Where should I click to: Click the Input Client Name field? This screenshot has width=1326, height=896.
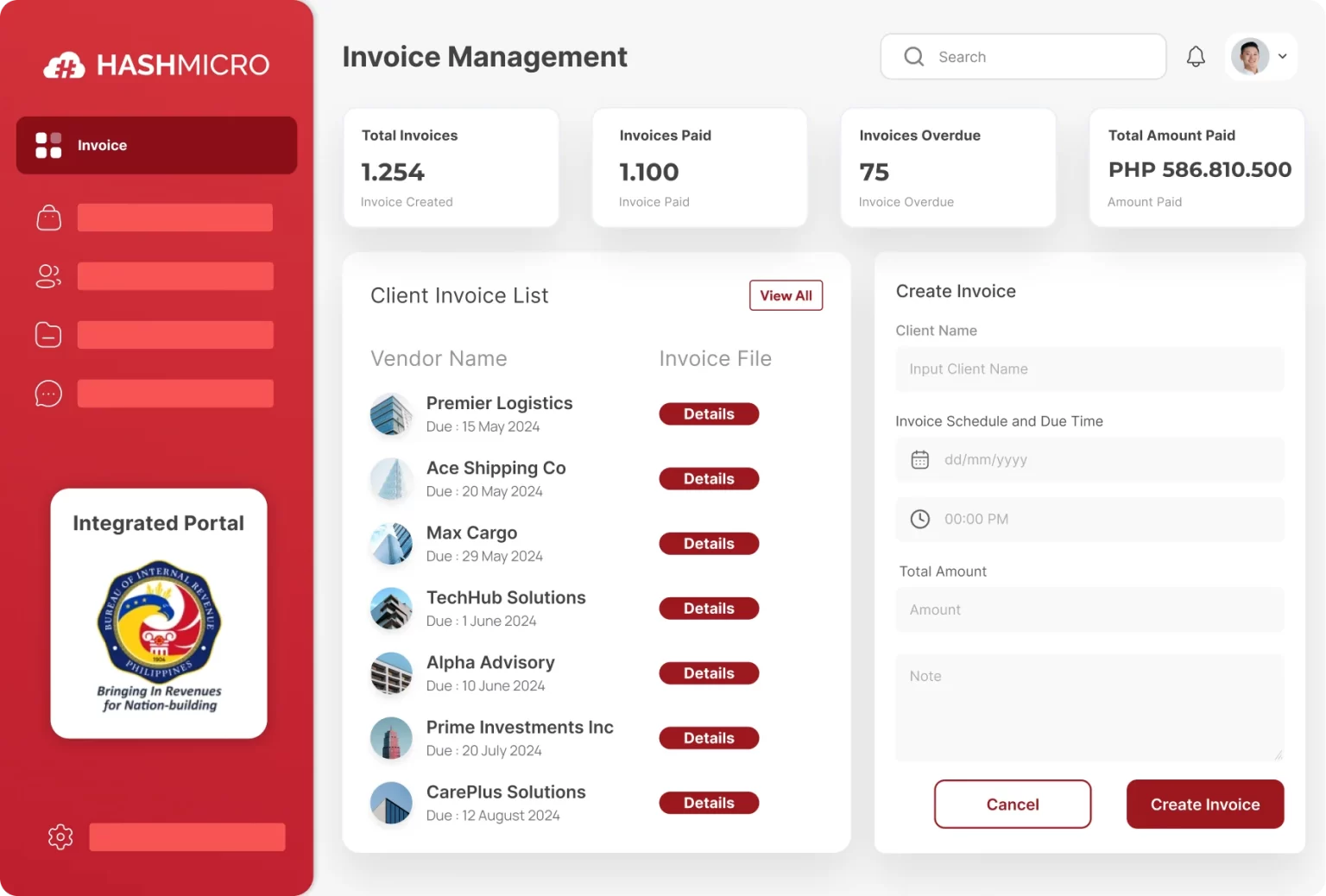[1089, 369]
